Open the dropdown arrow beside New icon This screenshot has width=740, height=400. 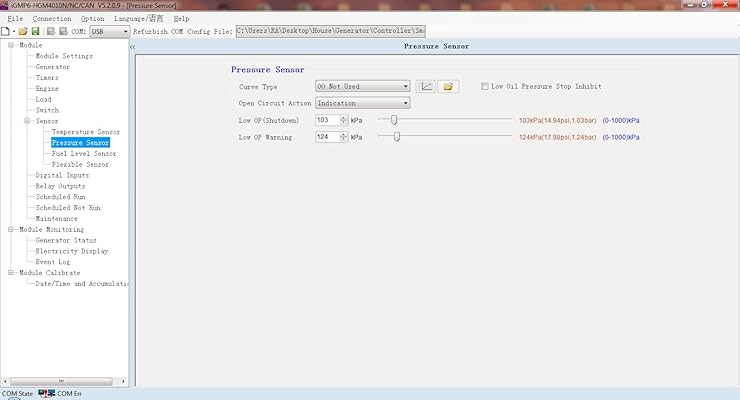(x=14, y=32)
